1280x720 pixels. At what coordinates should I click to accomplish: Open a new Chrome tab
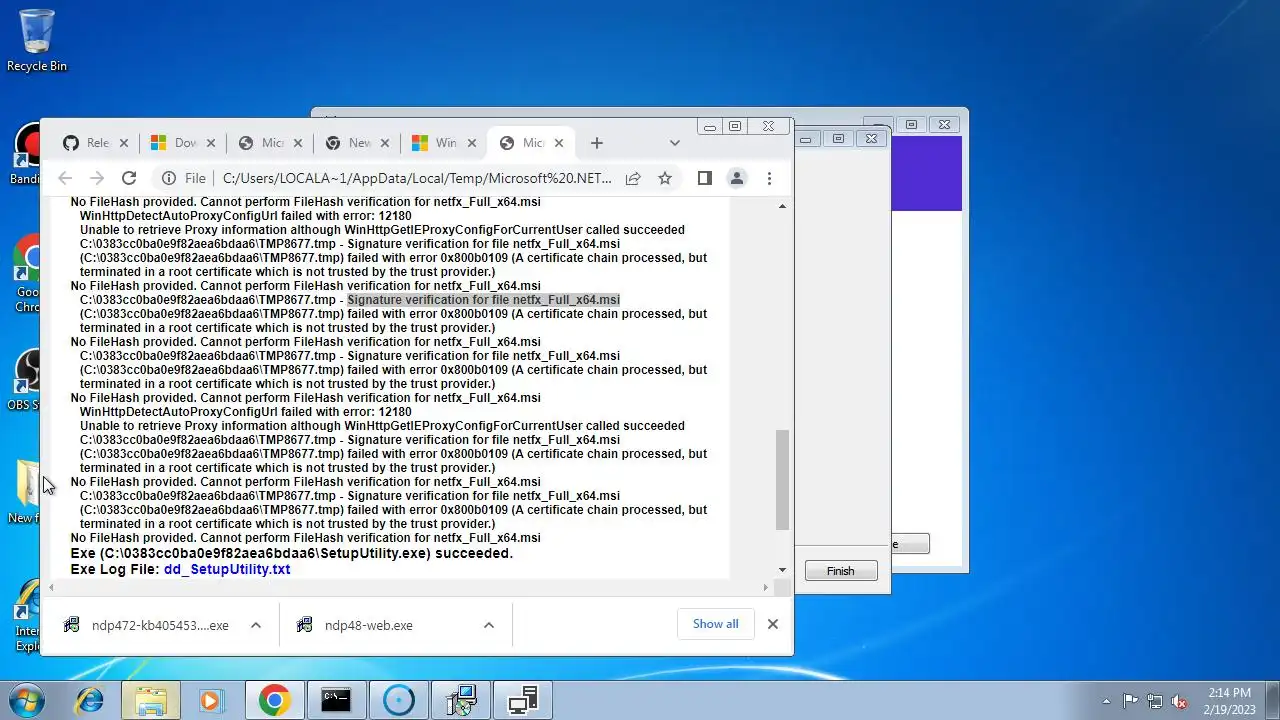click(597, 143)
